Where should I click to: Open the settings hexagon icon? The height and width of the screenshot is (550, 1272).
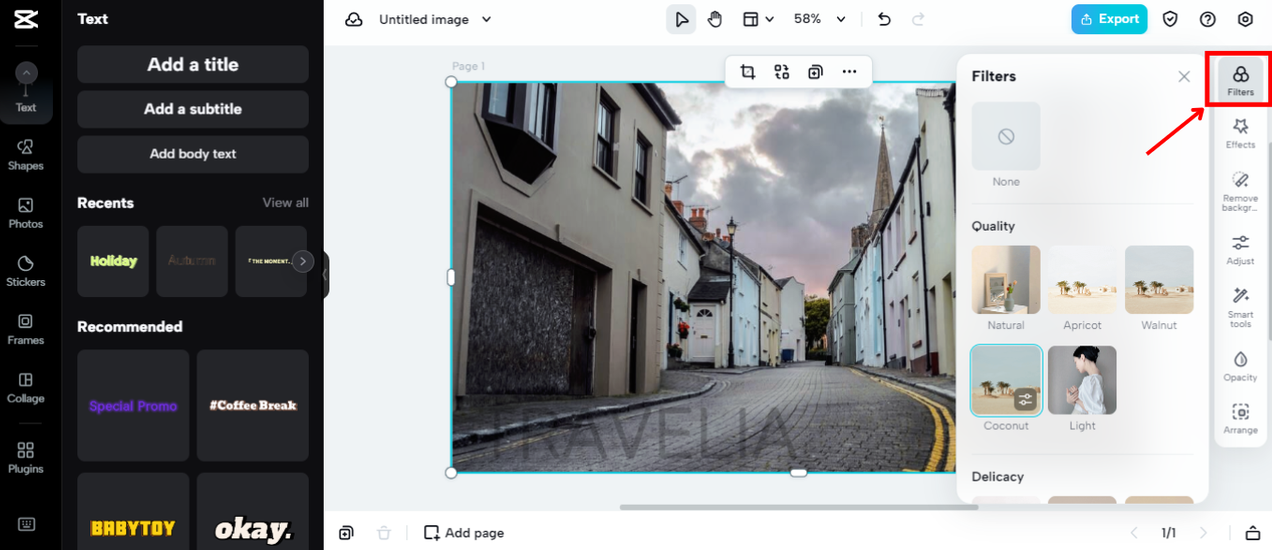(1245, 19)
